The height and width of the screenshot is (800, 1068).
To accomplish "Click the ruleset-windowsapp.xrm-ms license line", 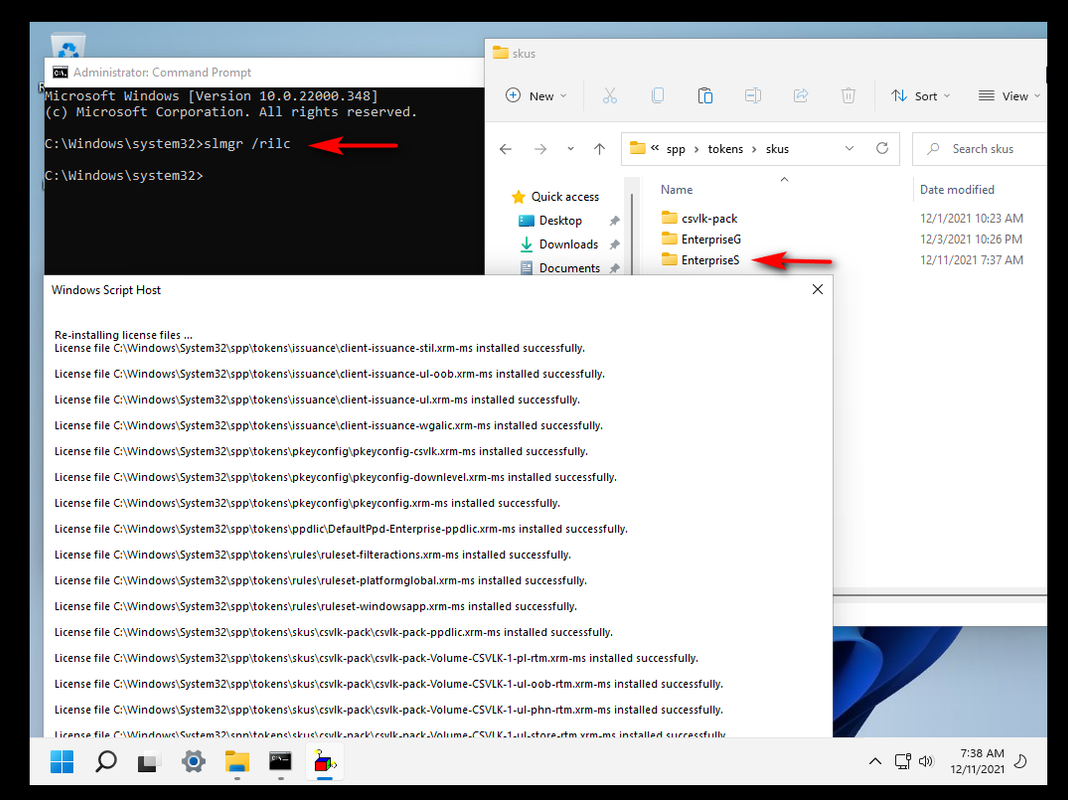I will [x=315, y=607].
